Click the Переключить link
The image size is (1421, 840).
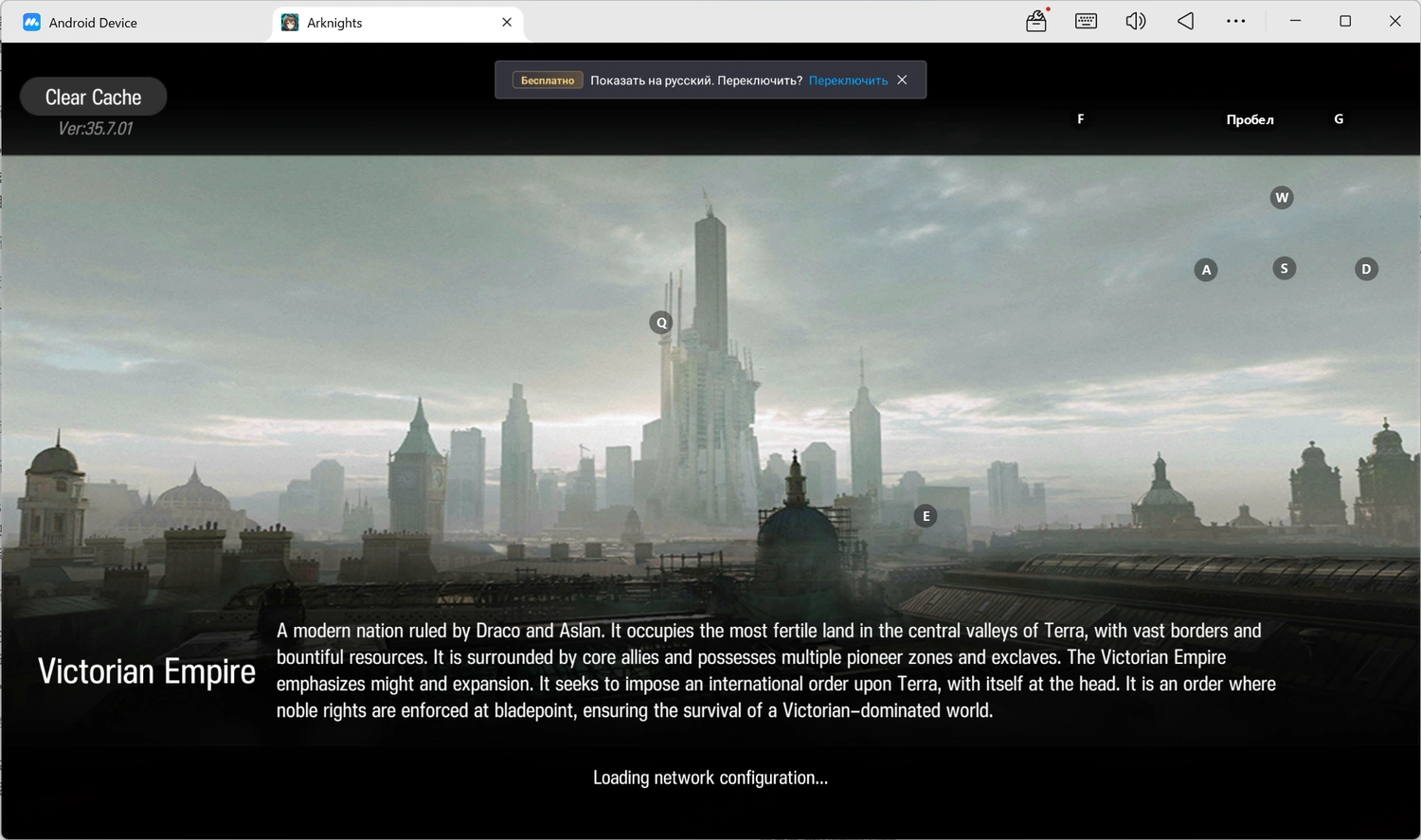coord(848,80)
